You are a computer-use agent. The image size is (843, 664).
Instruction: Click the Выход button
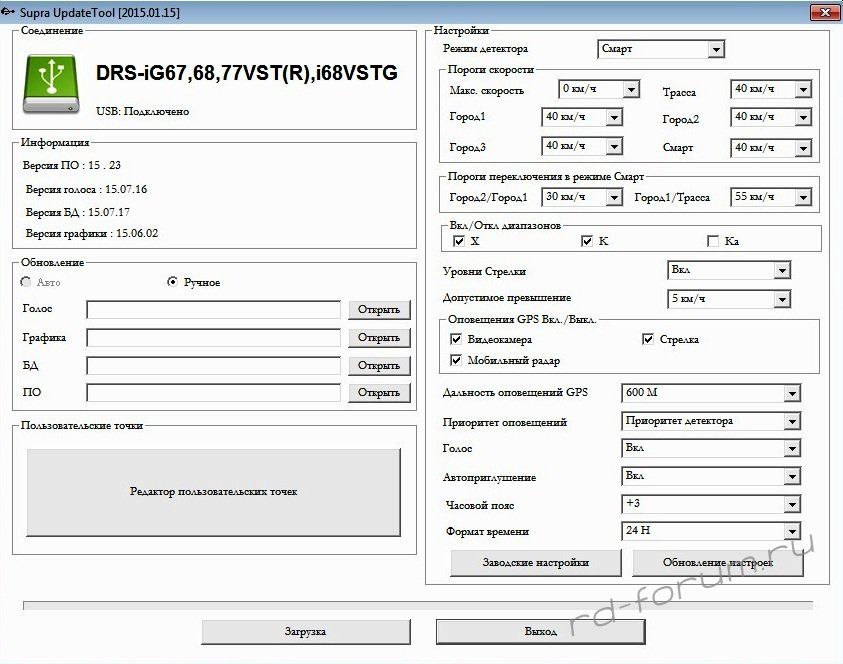point(540,632)
